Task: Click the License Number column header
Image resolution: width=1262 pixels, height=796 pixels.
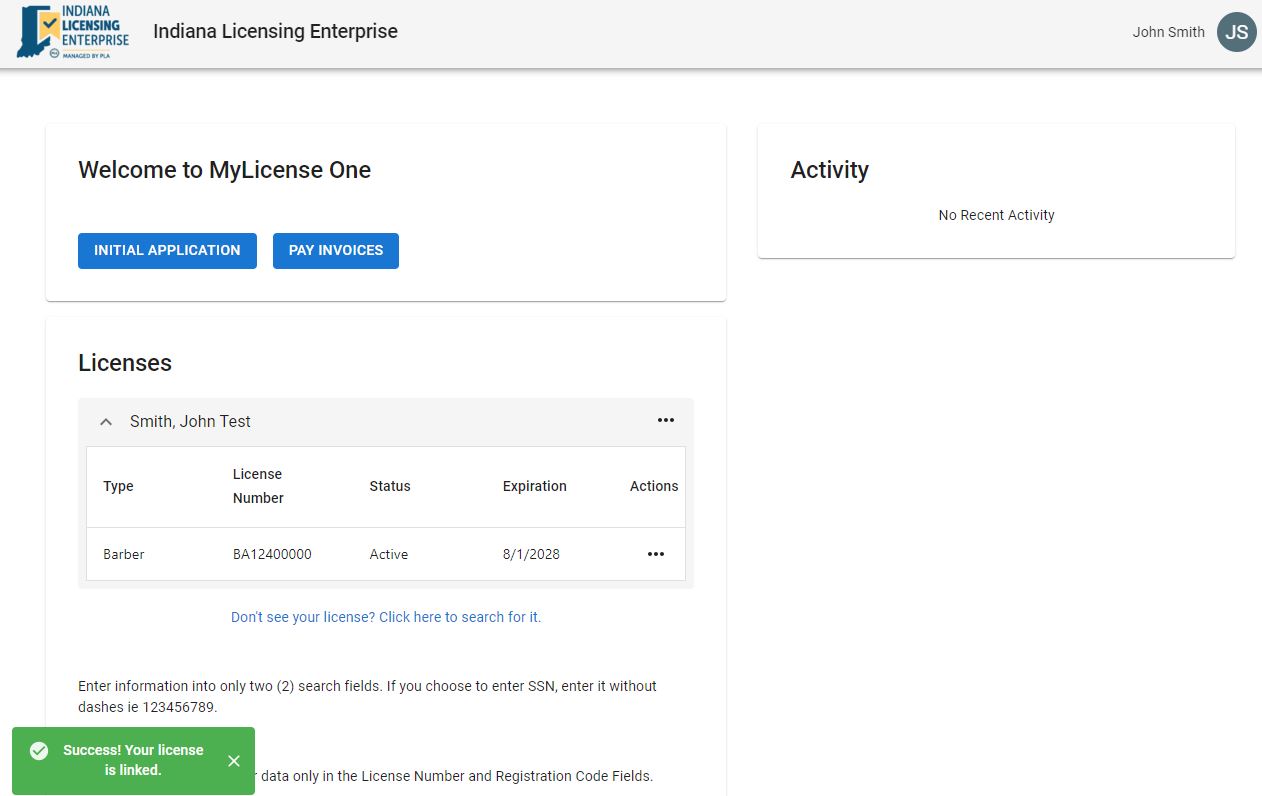Action: 258,486
